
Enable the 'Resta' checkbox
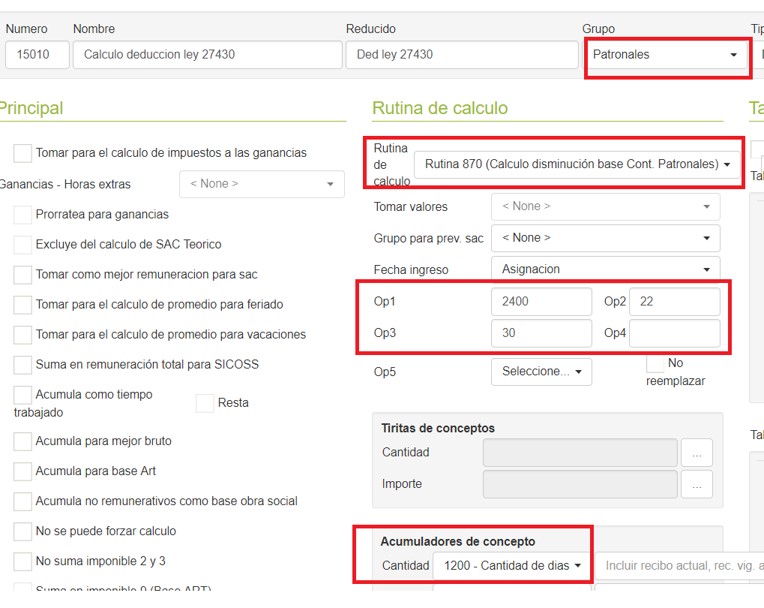(x=205, y=403)
